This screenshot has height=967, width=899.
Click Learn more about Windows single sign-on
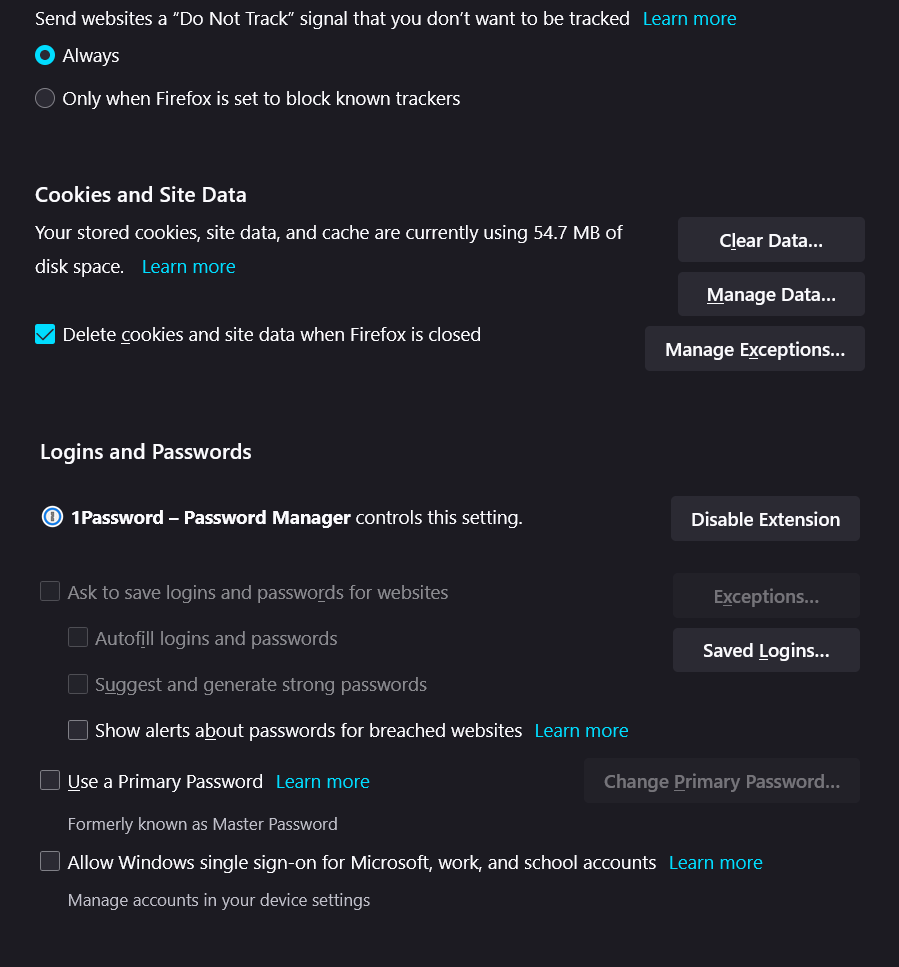tap(715, 862)
